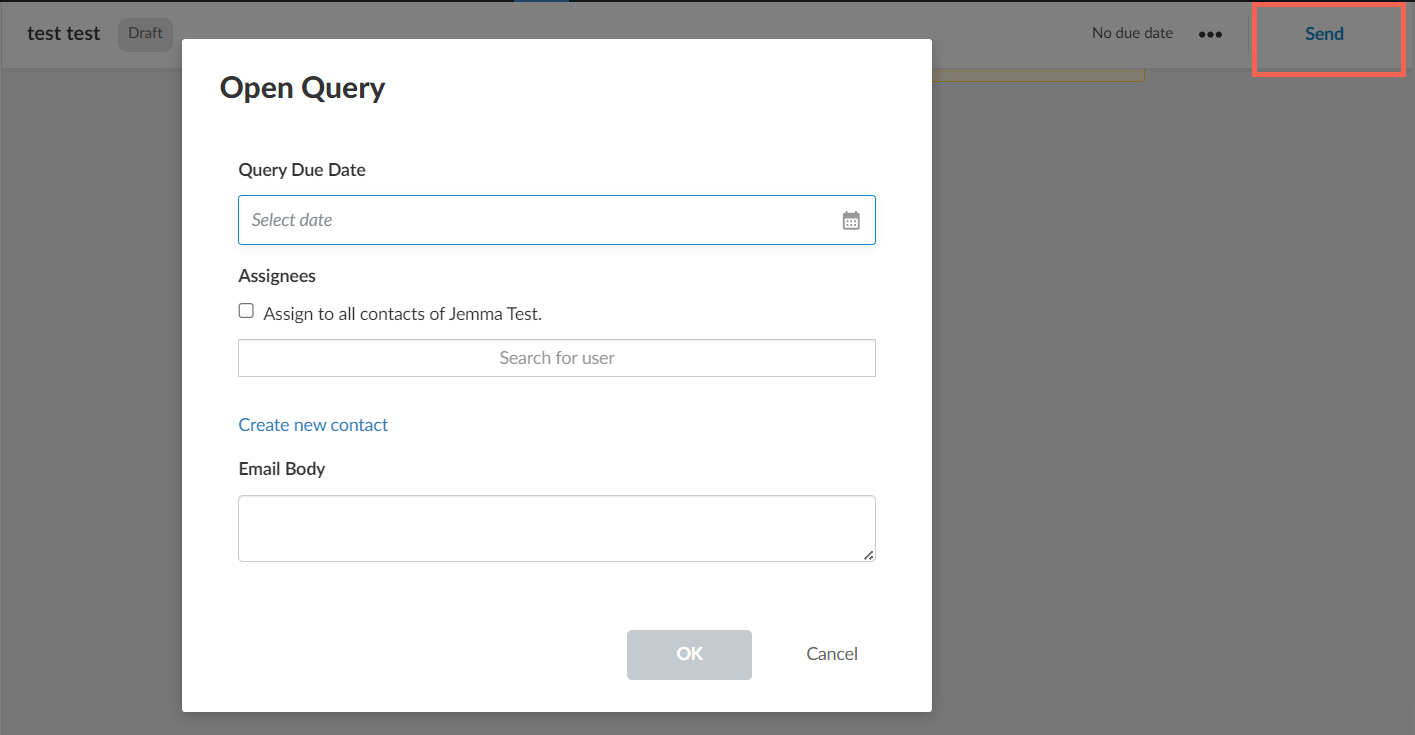Open the calendar date picker icon
The width and height of the screenshot is (1415, 735).
point(851,220)
